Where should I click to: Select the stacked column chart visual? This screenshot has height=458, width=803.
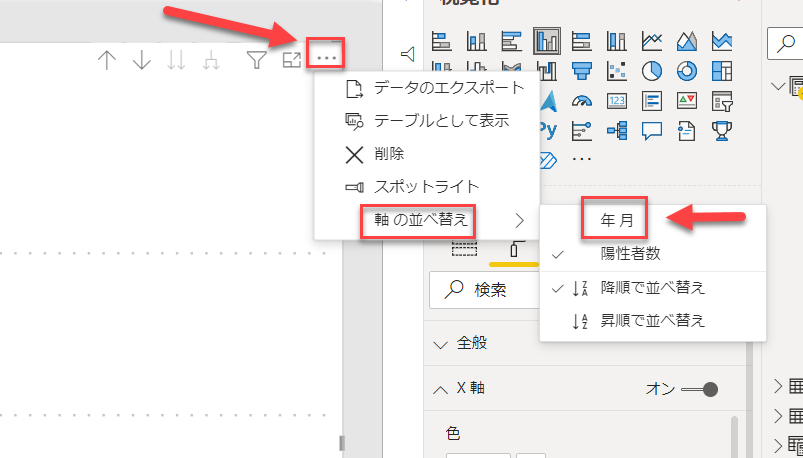click(476, 41)
